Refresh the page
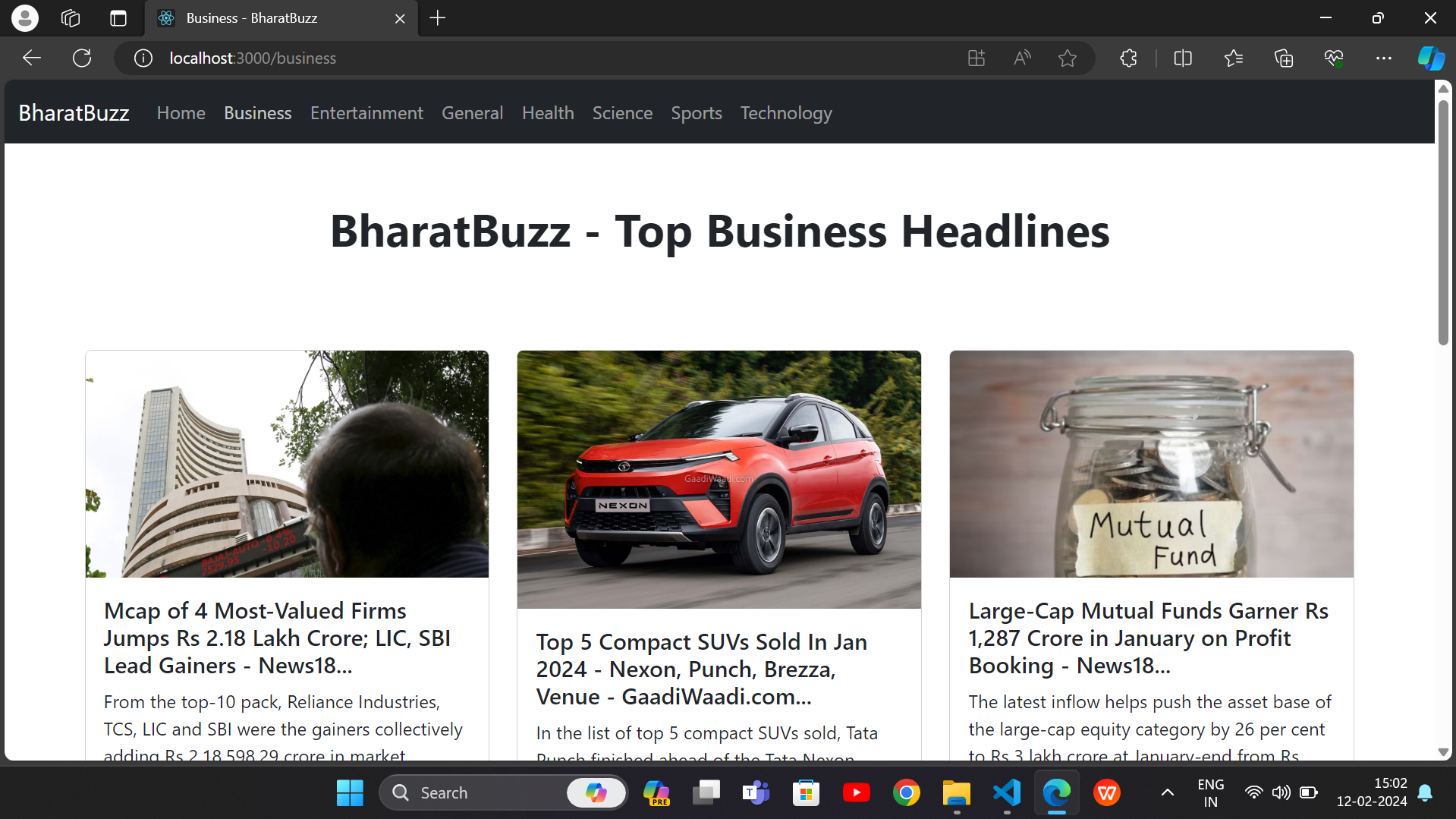The image size is (1456, 819). pos(82,58)
